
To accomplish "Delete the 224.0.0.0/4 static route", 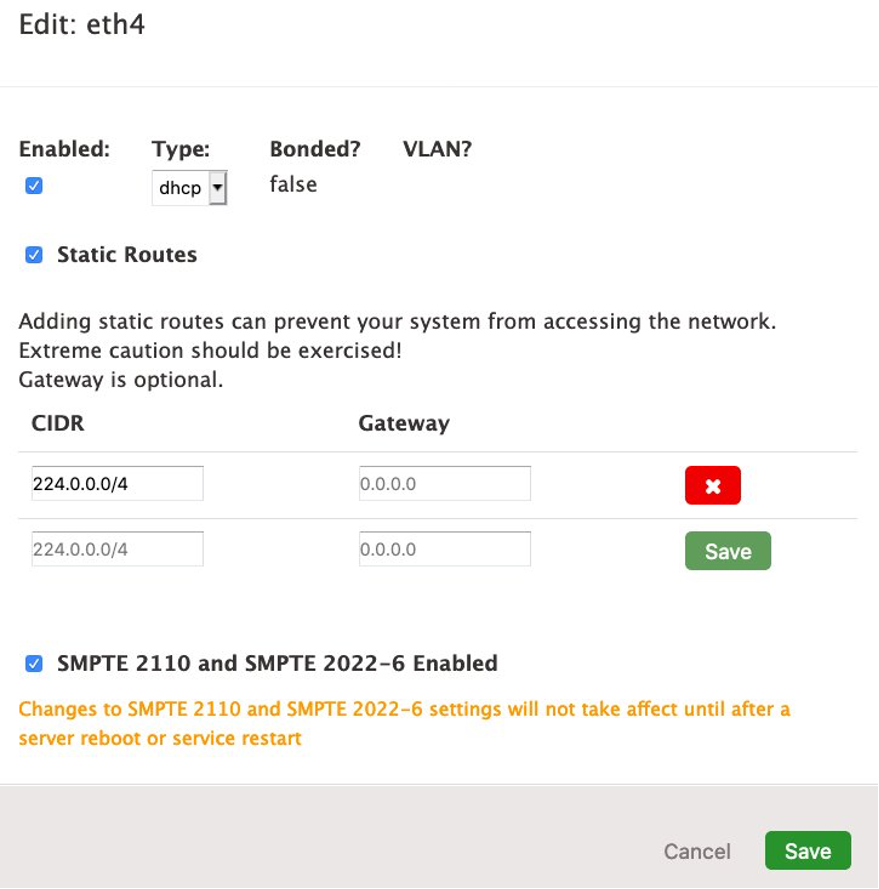I will point(712,484).
